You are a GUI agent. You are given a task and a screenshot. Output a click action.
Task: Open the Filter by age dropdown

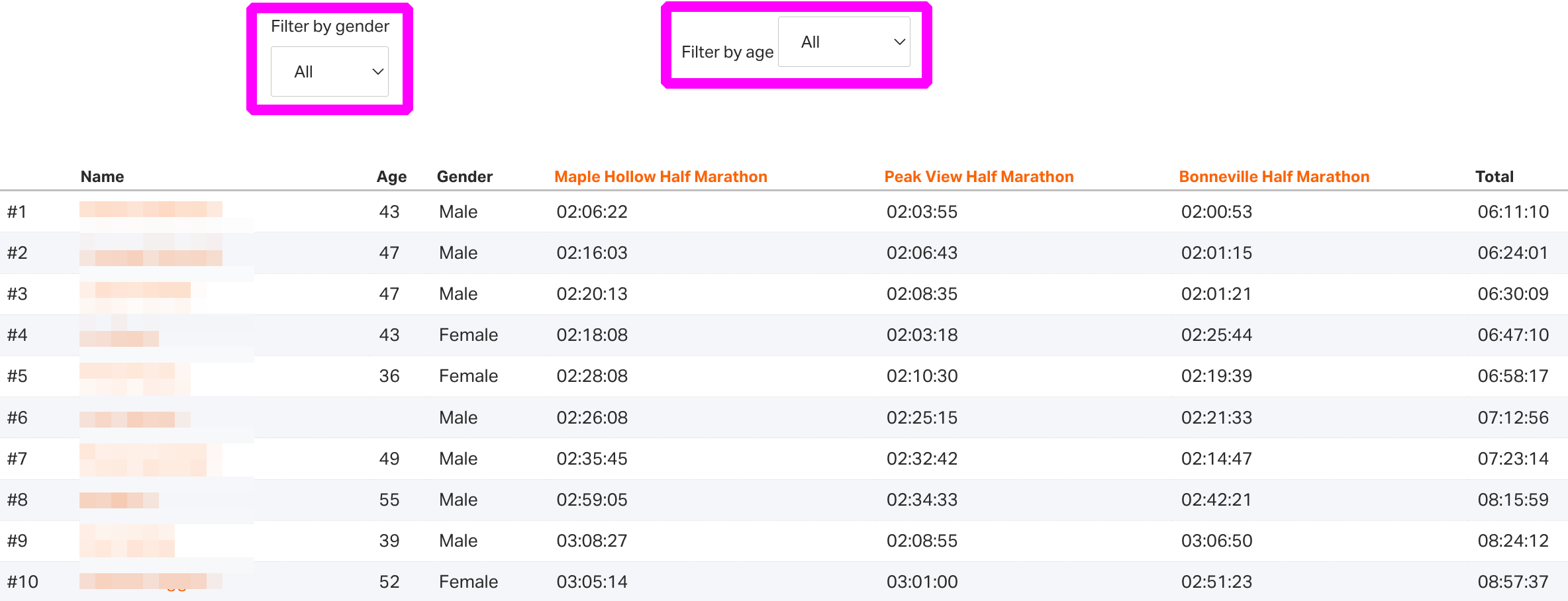tap(844, 42)
